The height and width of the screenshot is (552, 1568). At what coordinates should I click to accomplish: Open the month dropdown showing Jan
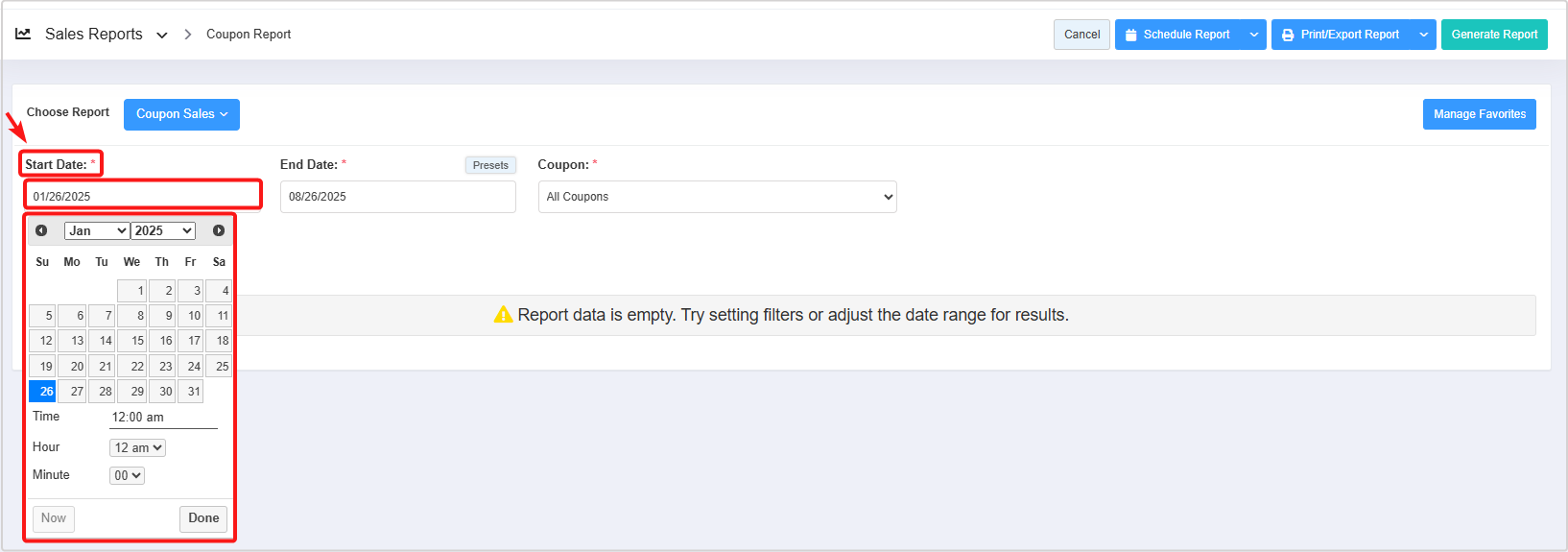[97, 230]
